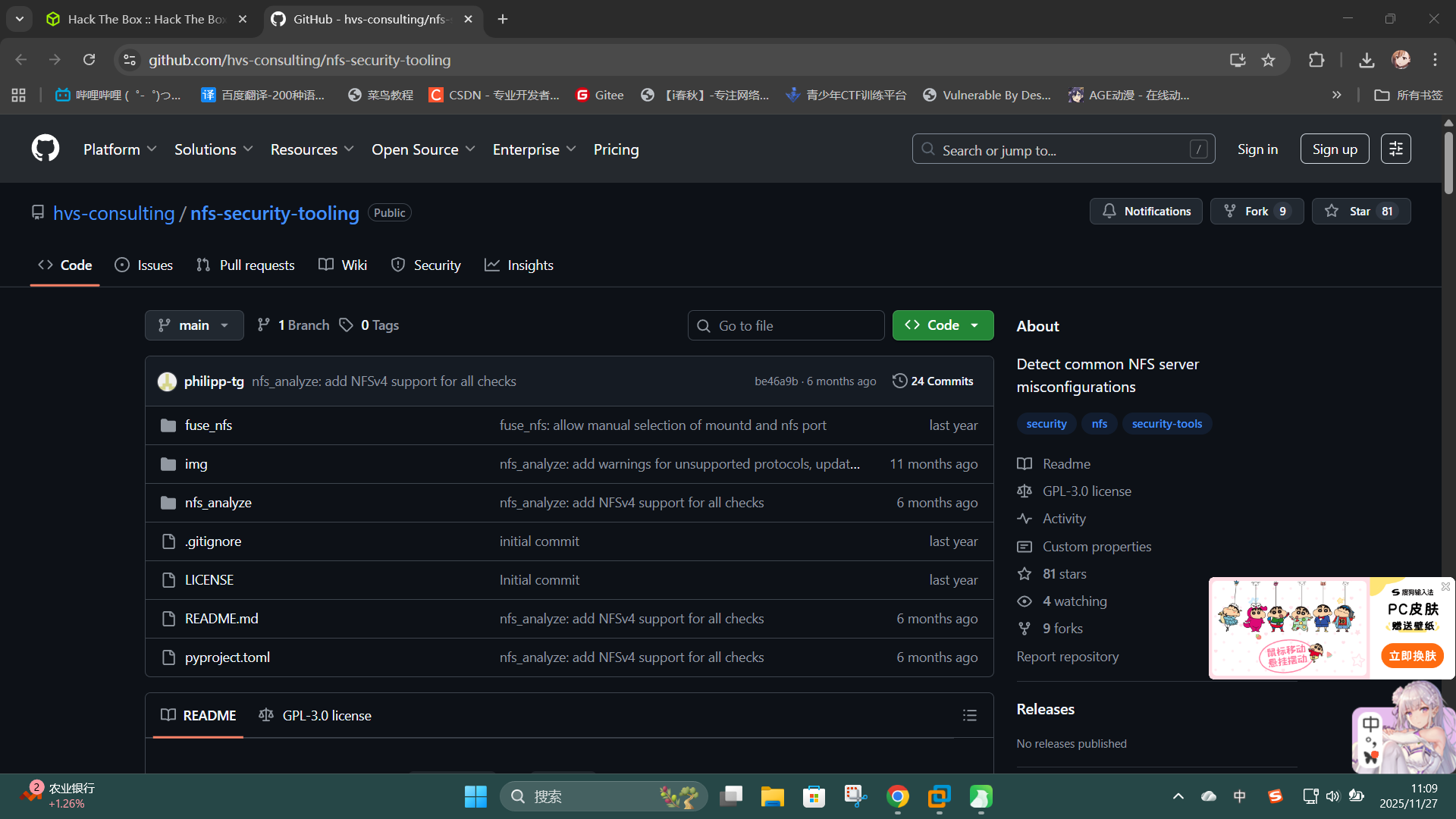Focus the Go to file search field
Screen dimensions: 1456x819
786,325
